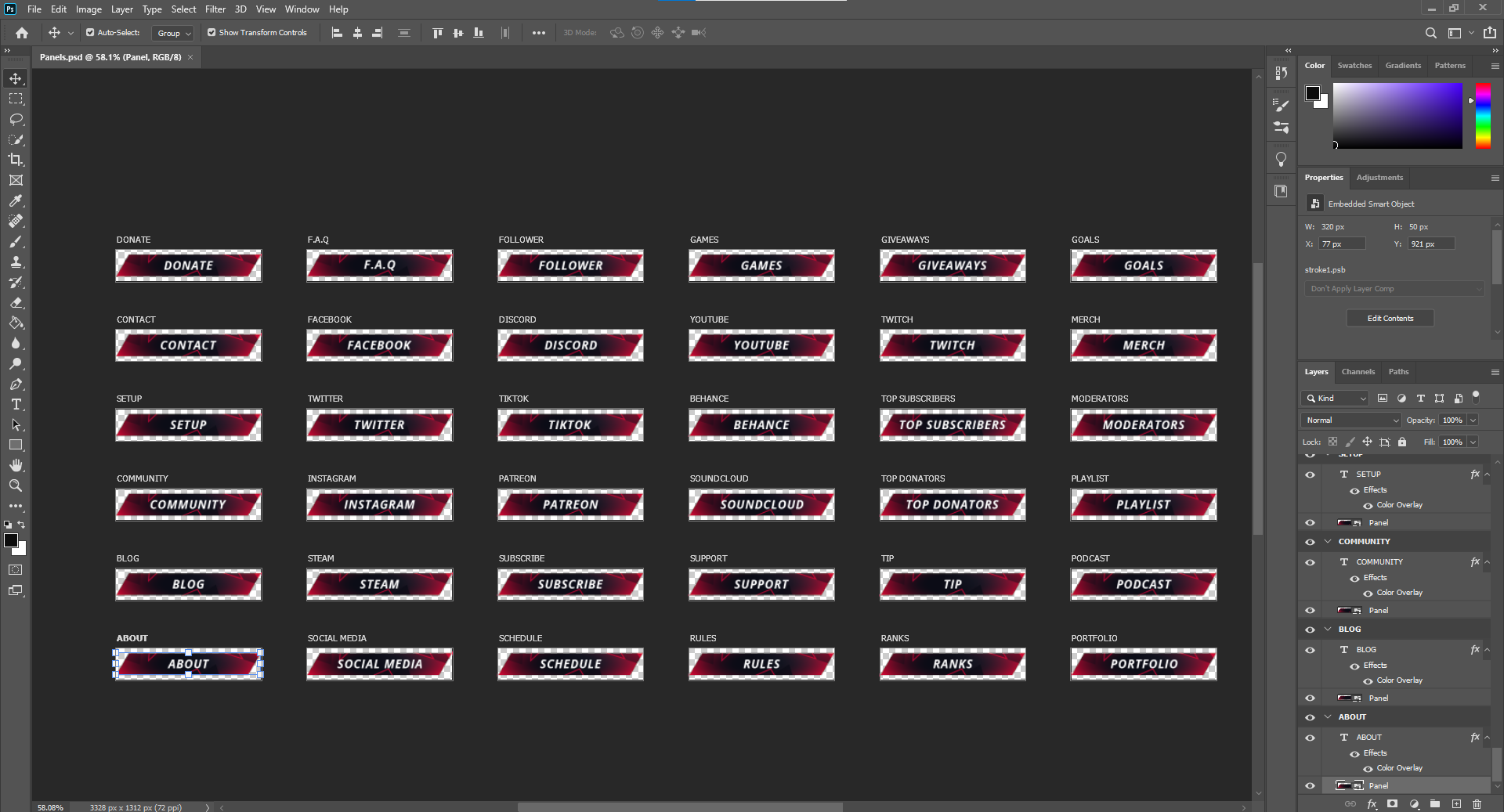Select the Lasso tool
1504x812 pixels.
click(16, 119)
